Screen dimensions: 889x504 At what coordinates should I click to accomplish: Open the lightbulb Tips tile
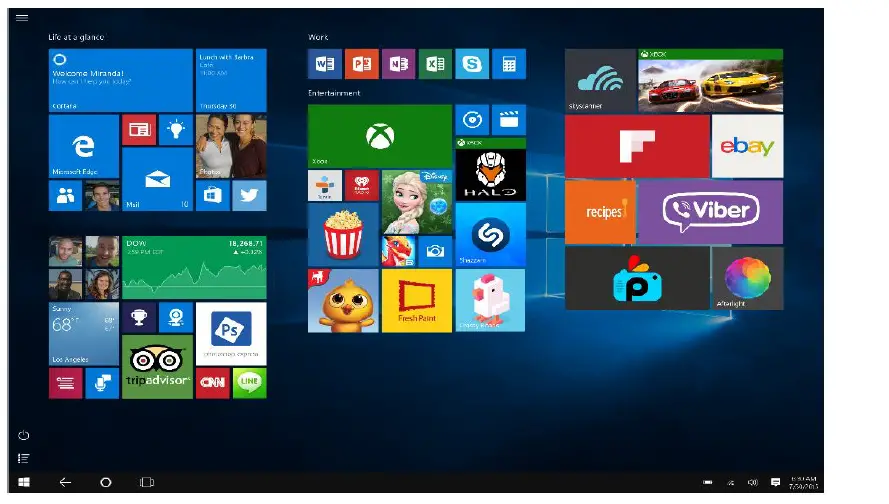tap(176, 130)
